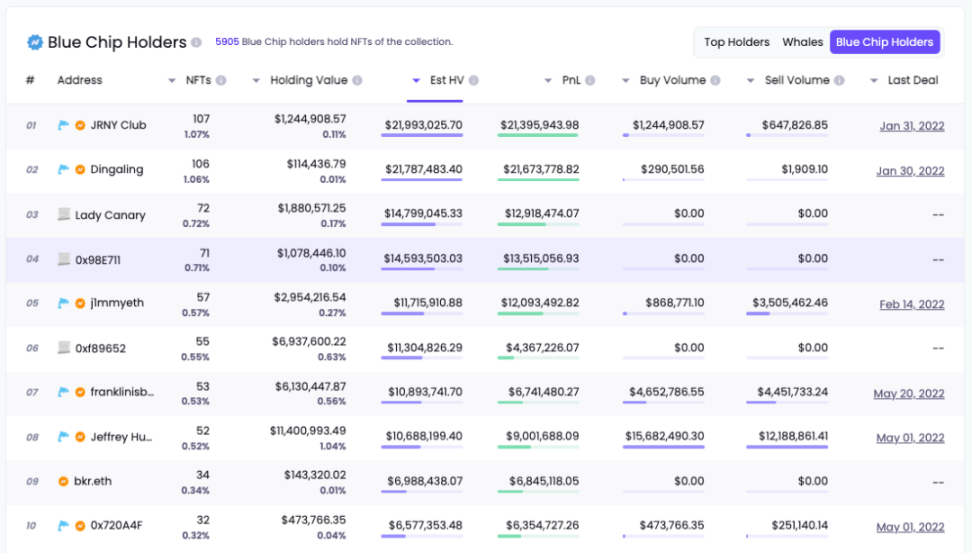Viewport: 972px width, 553px height.
Task: Switch to Top Holders tab
Action: 736,42
